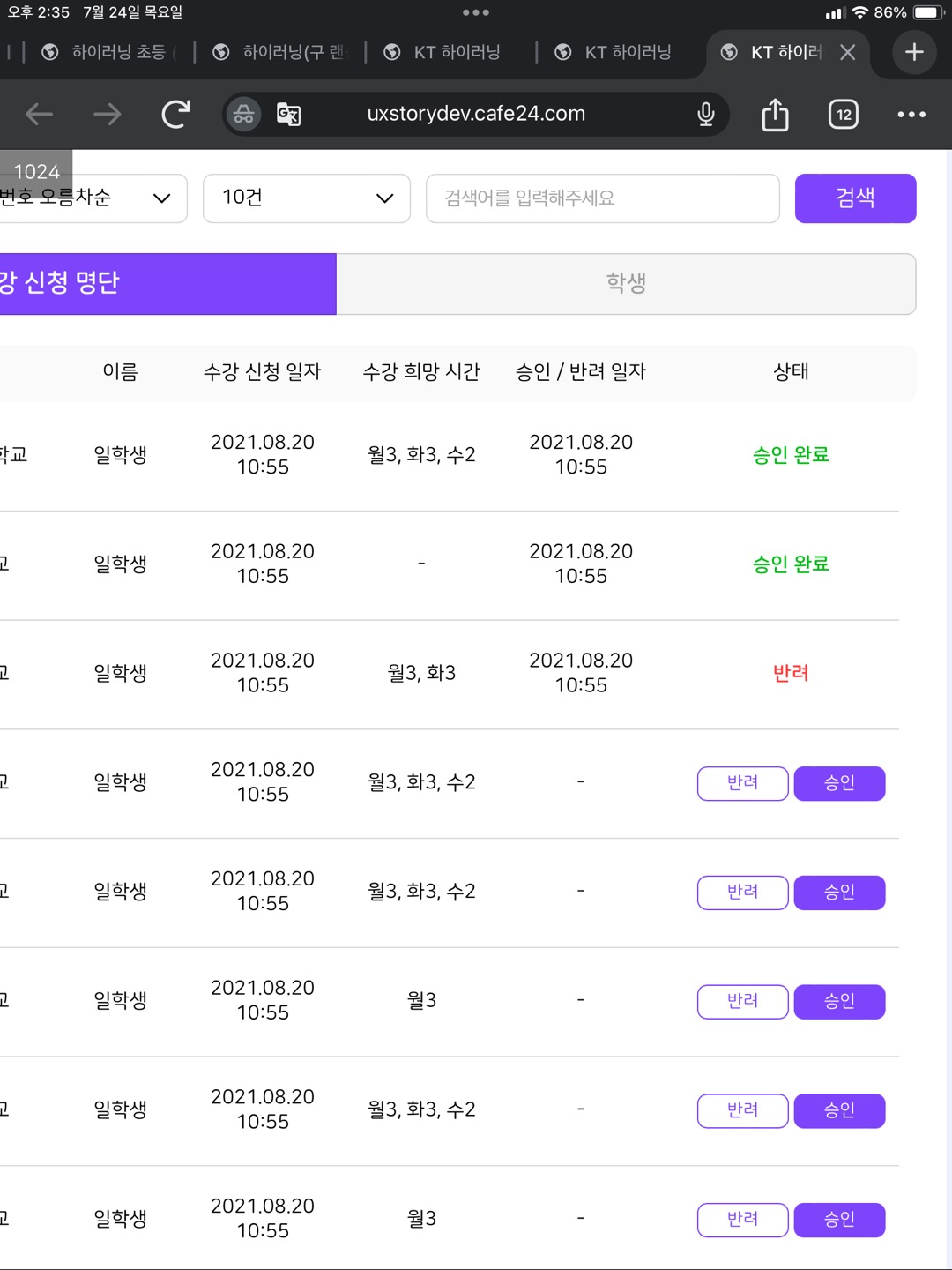Select the 수강 신청 명단 tab
Viewport: 952px width, 1270px height.
point(167,283)
